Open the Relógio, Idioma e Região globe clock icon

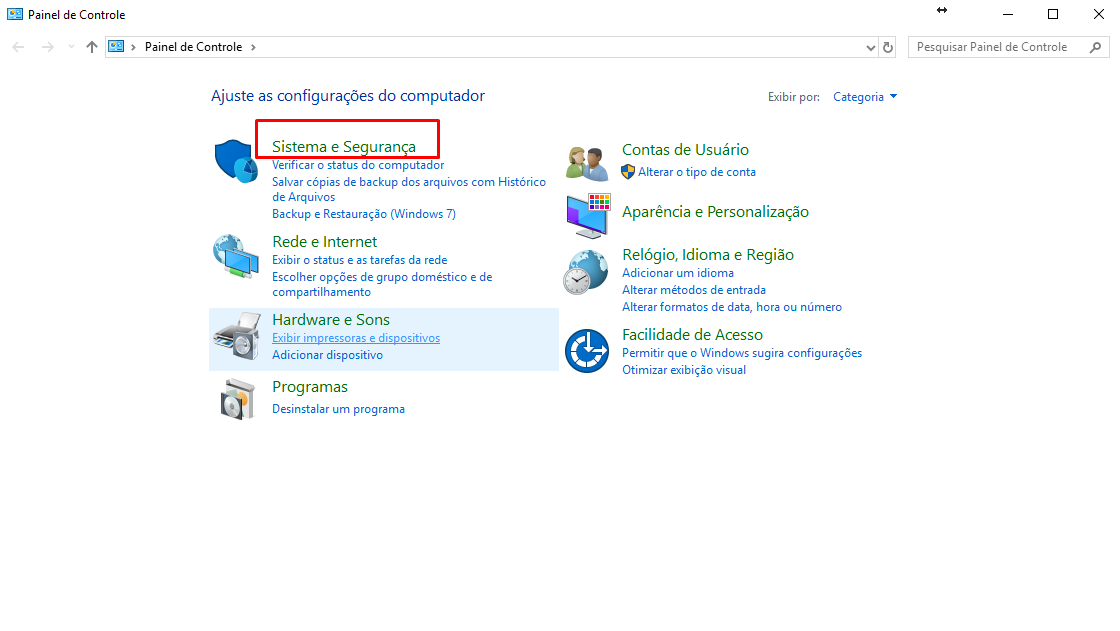tap(586, 272)
